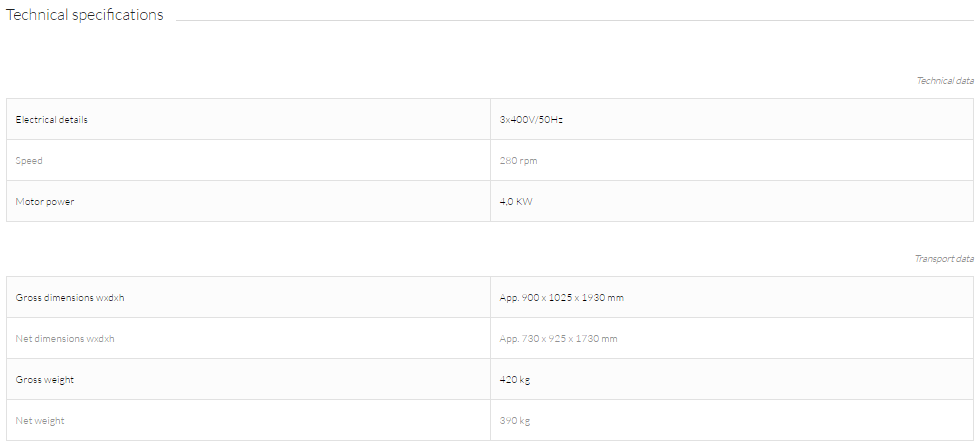This screenshot has height=444, width=979.
Task: Click the Technical specifications heading
Action: (84, 15)
